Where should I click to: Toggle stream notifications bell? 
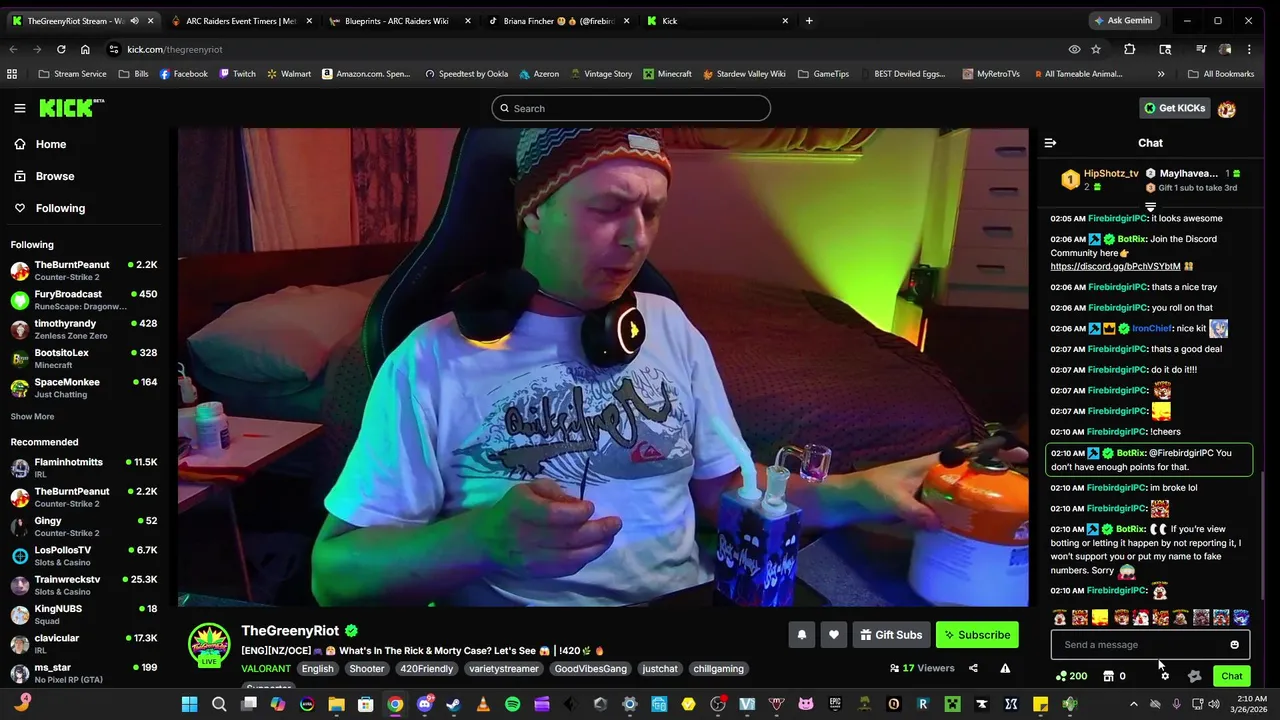pyautogui.click(x=801, y=635)
